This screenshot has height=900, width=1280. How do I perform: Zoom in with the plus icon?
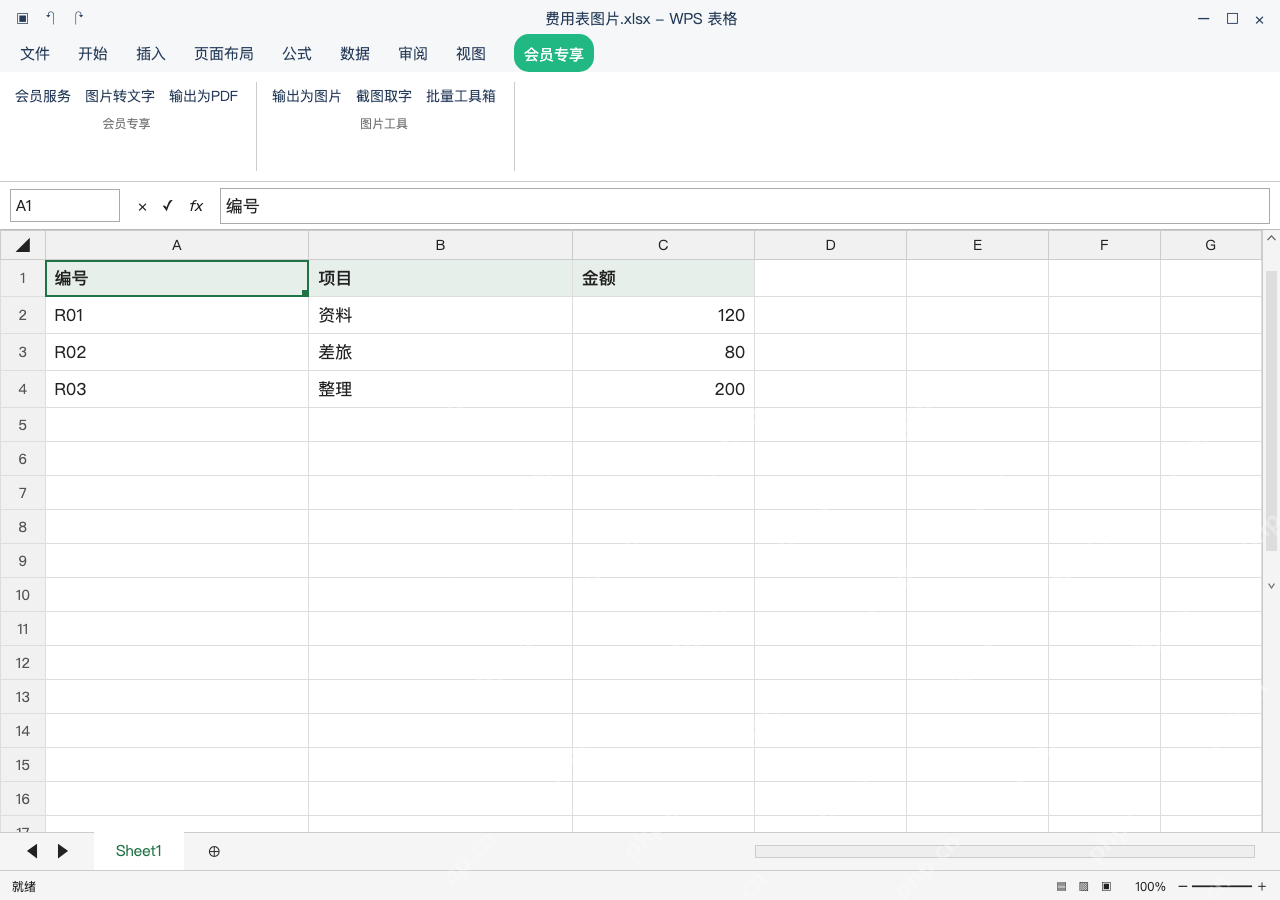coord(1262,887)
